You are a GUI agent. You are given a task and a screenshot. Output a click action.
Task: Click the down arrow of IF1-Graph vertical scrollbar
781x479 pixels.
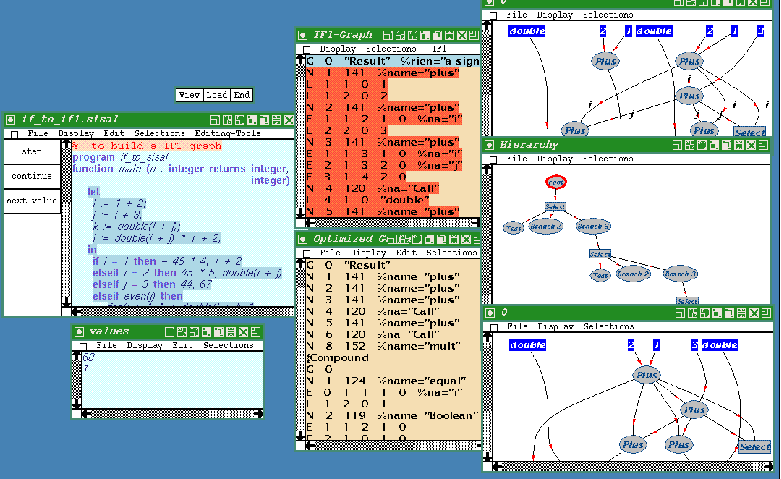click(x=300, y=212)
